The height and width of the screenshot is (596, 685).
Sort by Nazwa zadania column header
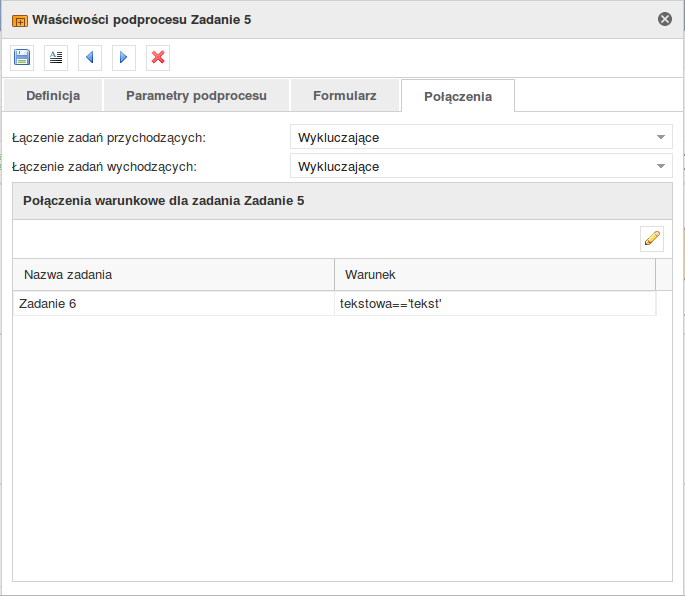coord(173,275)
